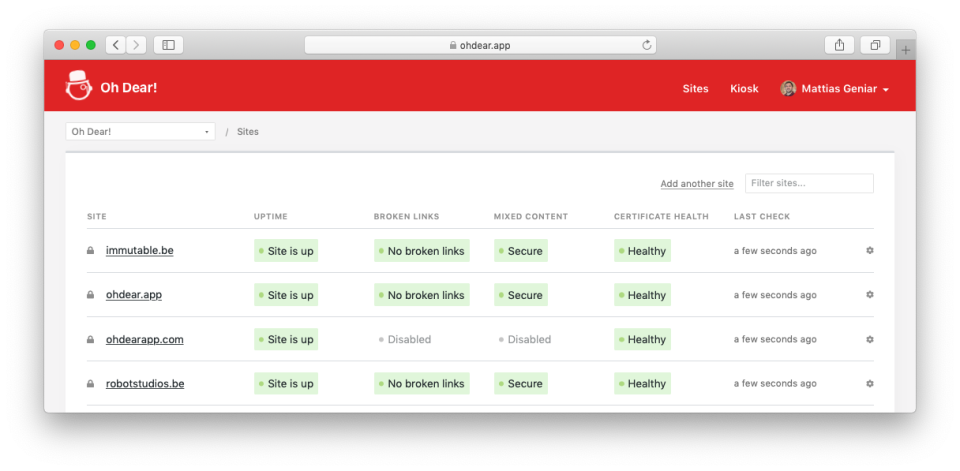Go forward with Safari's forward arrow
Image resolution: width=960 pixels, height=471 pixels.
136,45
